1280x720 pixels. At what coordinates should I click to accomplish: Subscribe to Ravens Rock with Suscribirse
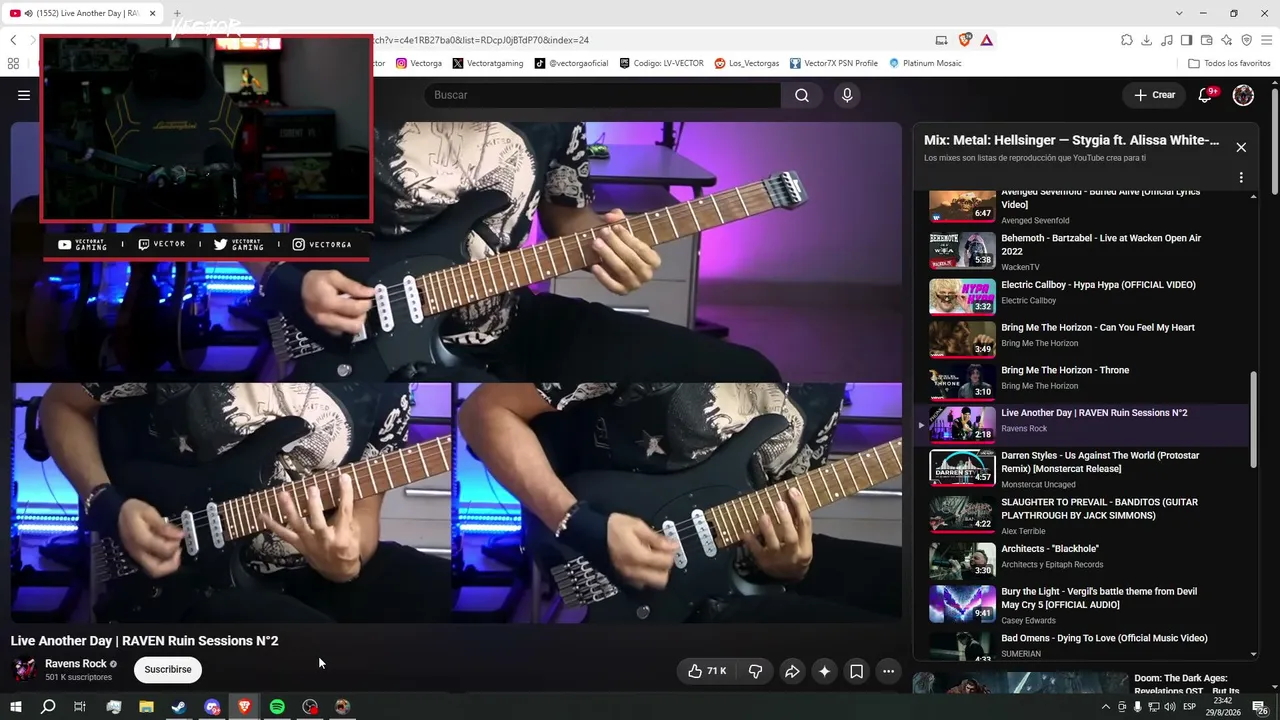point(168,669)
